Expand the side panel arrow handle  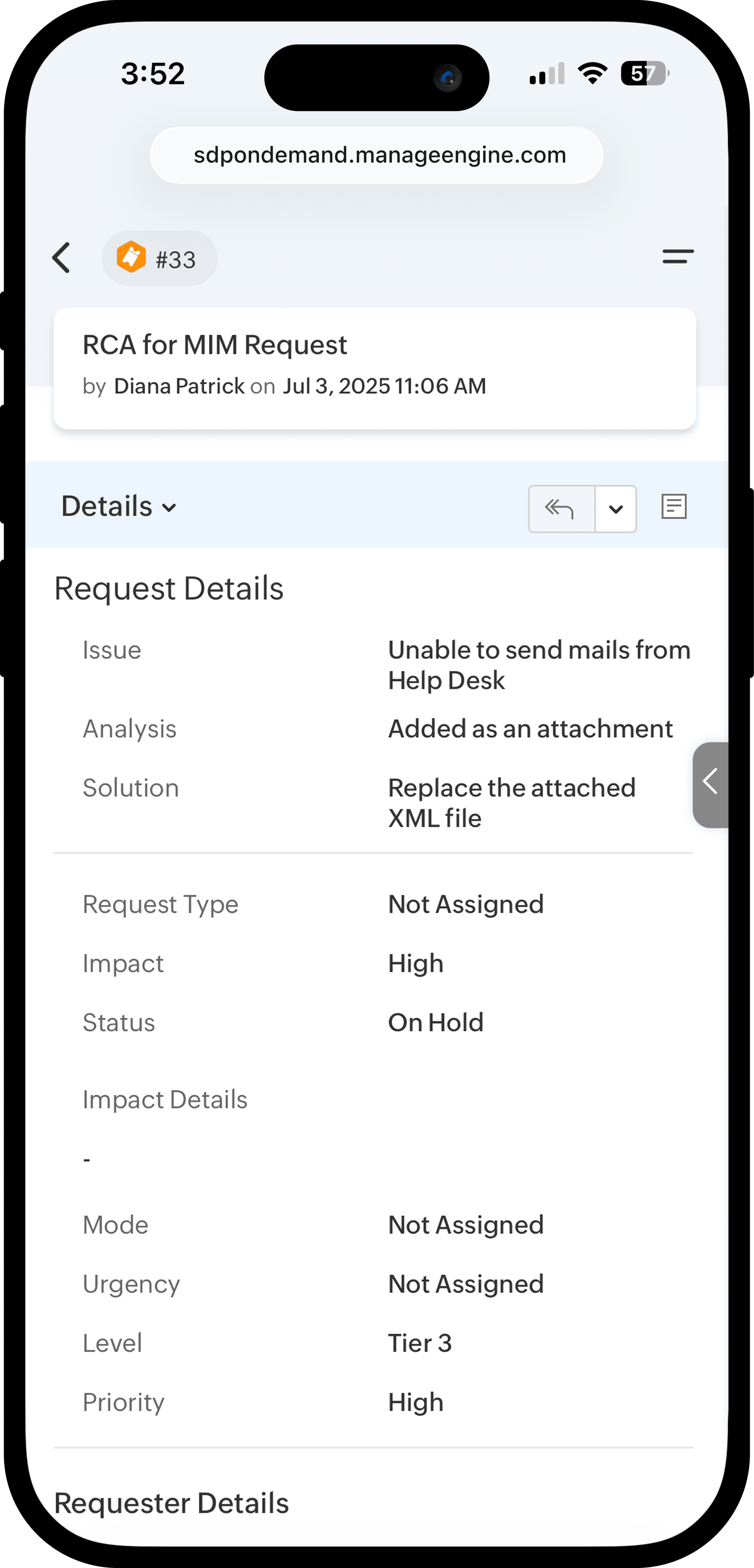(x=710, y=784)
